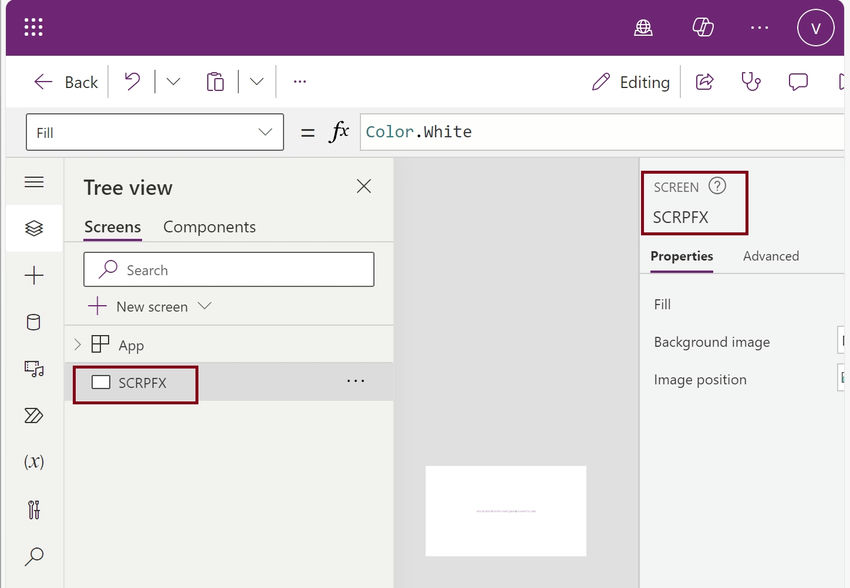This screenshot has height=588, width=850.
Task: Switch to the Components tab
Action: coord(209,227)
